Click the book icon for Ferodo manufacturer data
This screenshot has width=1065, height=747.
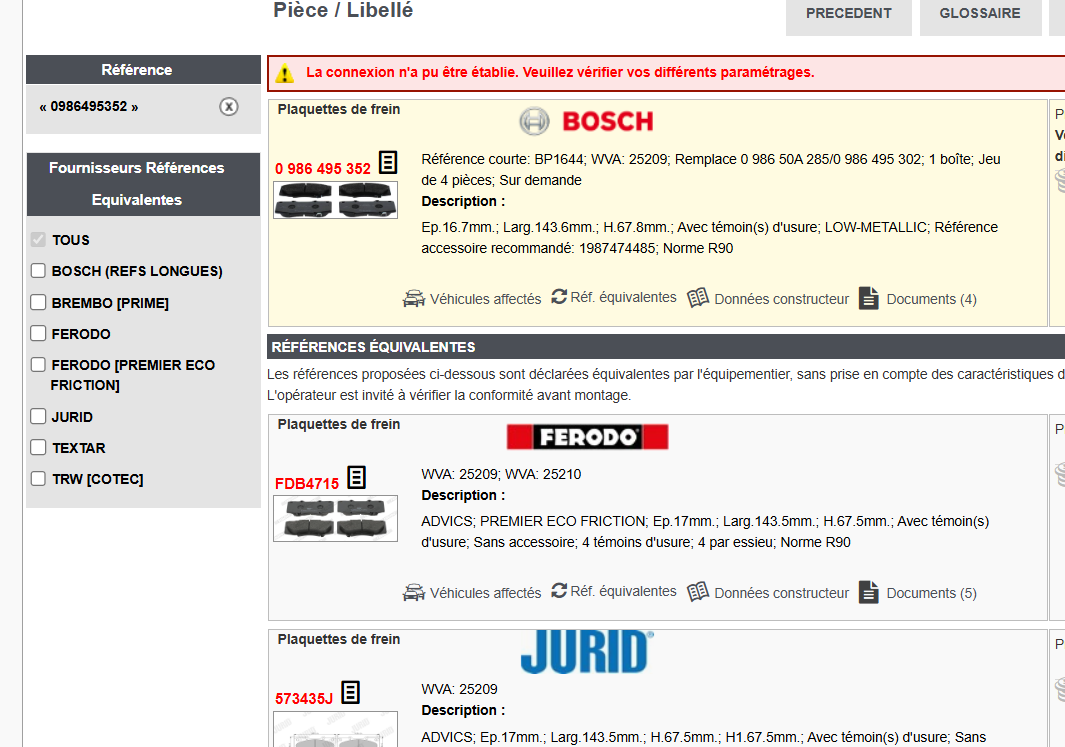(x=698, y=592)
